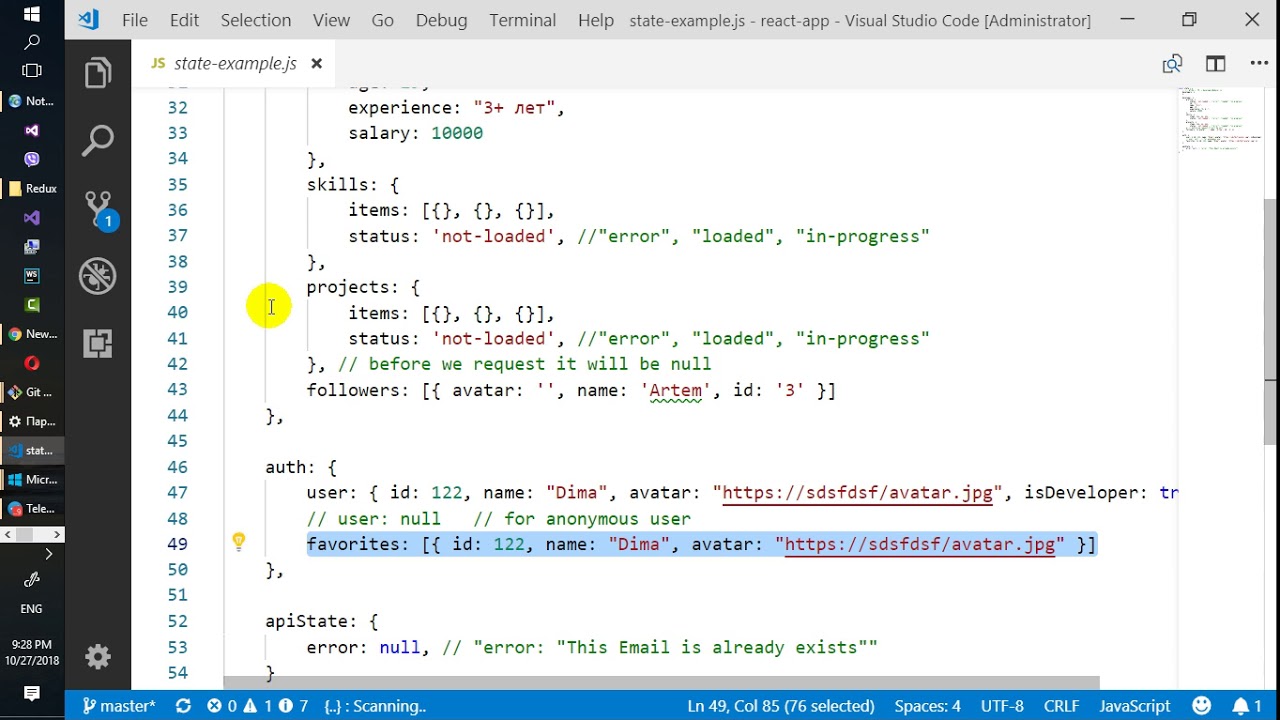Open the Explorer view in activity bar

98,73
